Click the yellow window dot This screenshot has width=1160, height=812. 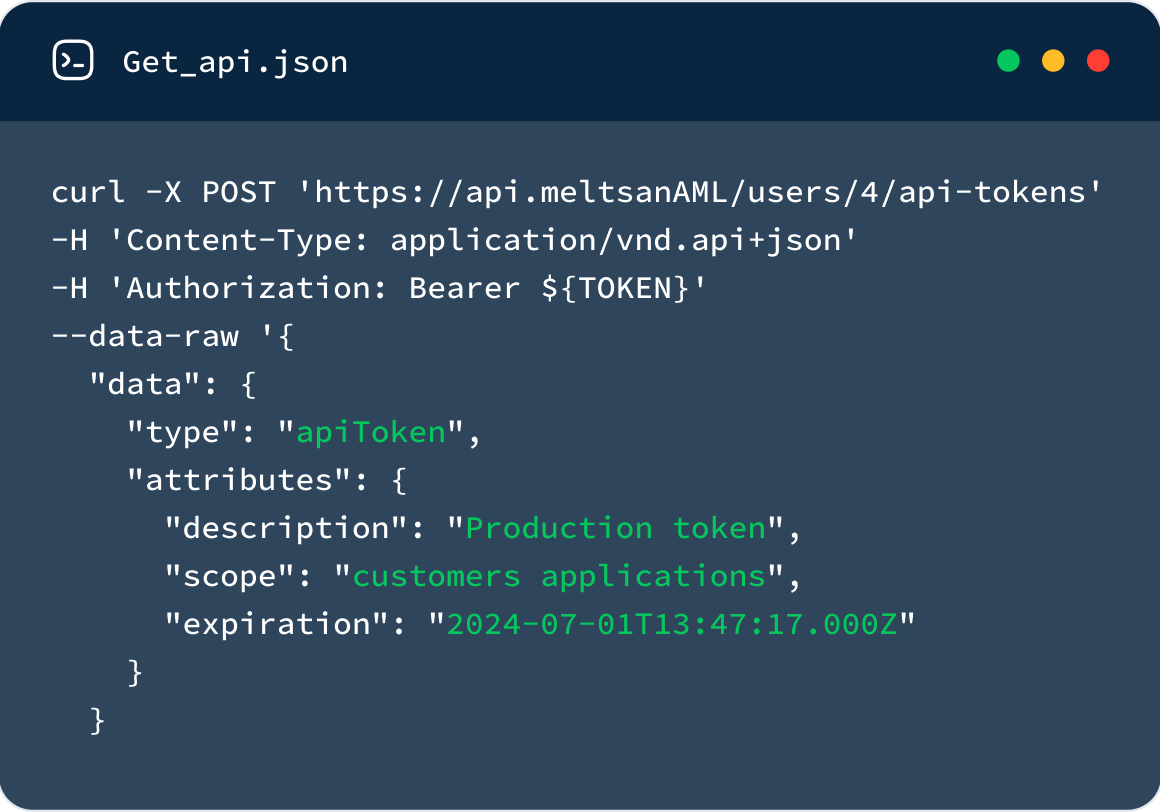point(1053,61)
